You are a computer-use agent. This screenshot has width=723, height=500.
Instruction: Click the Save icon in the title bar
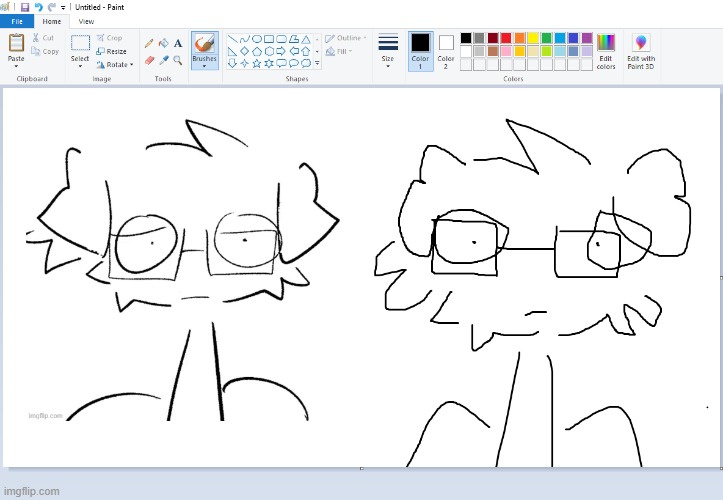click(25, 7)
